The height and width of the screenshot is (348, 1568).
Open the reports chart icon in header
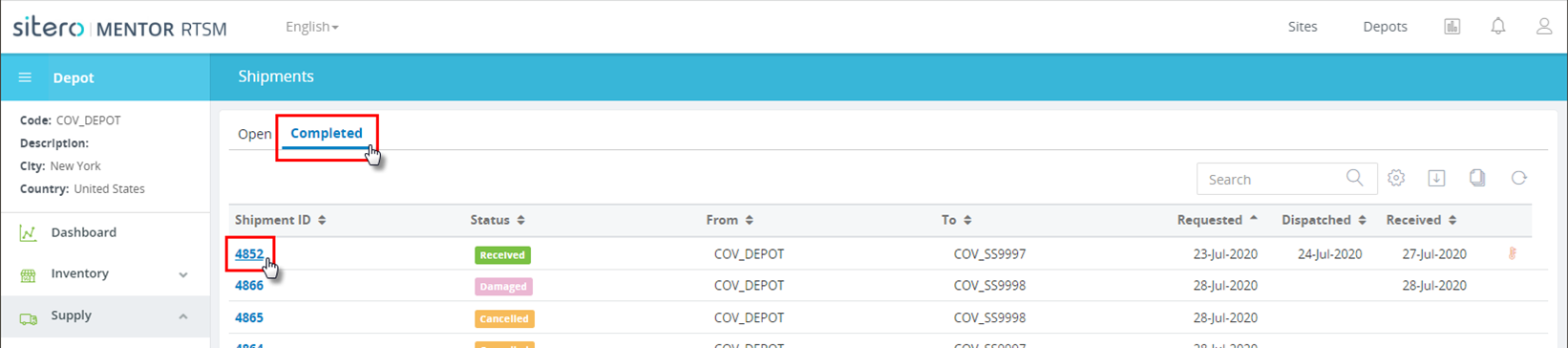point(1452,27)
